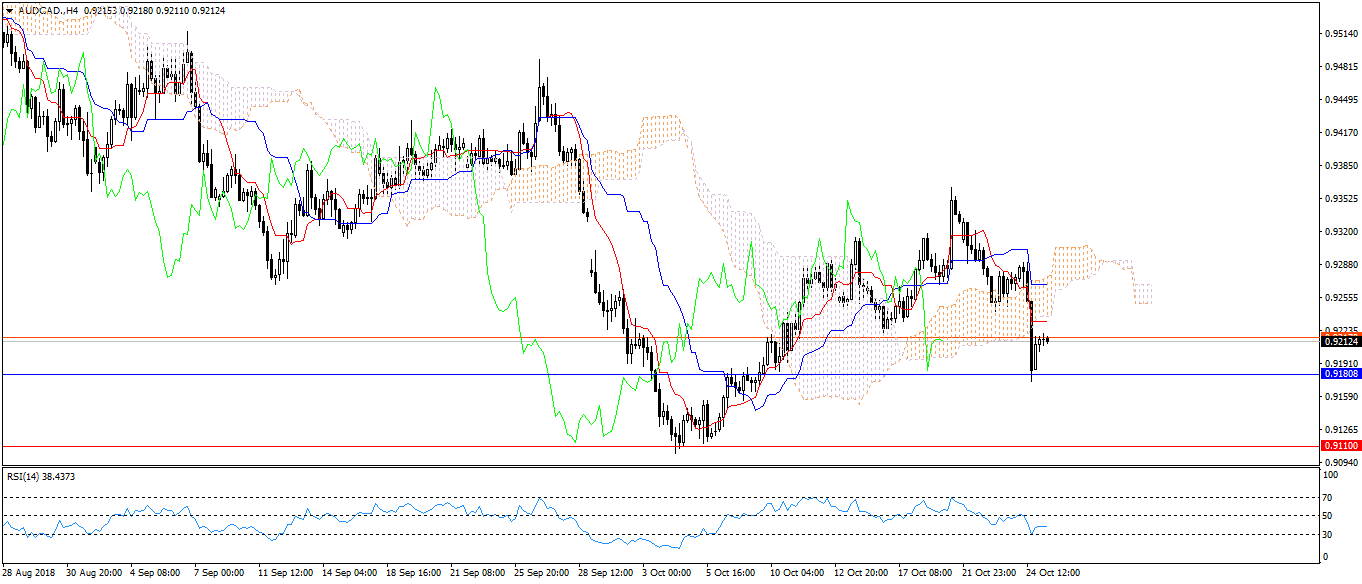Click the RSI(14) indicator label
This screenshot has height=584, width=1362.
point(41,476)
